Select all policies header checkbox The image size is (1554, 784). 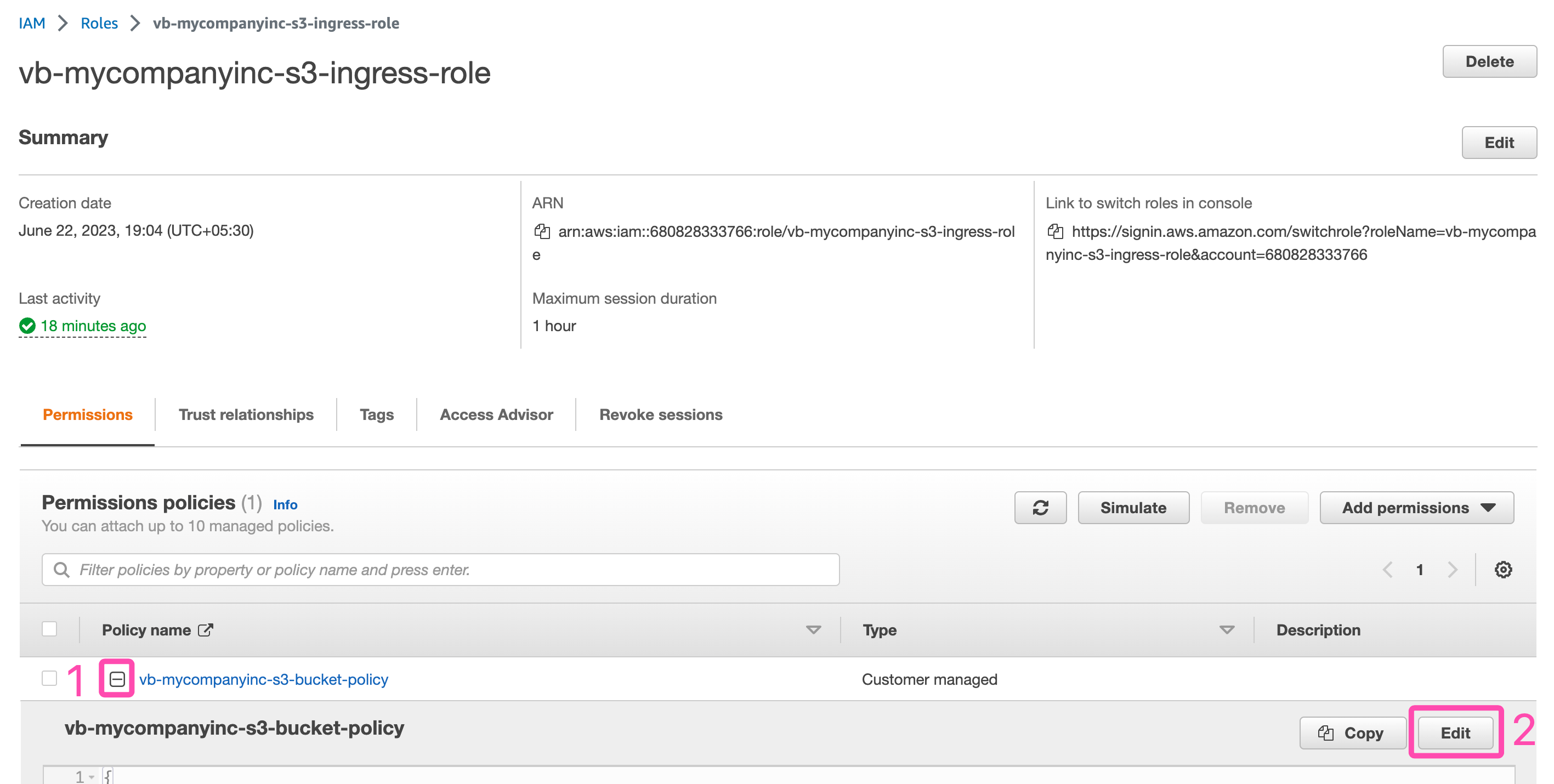pos(49,629)
